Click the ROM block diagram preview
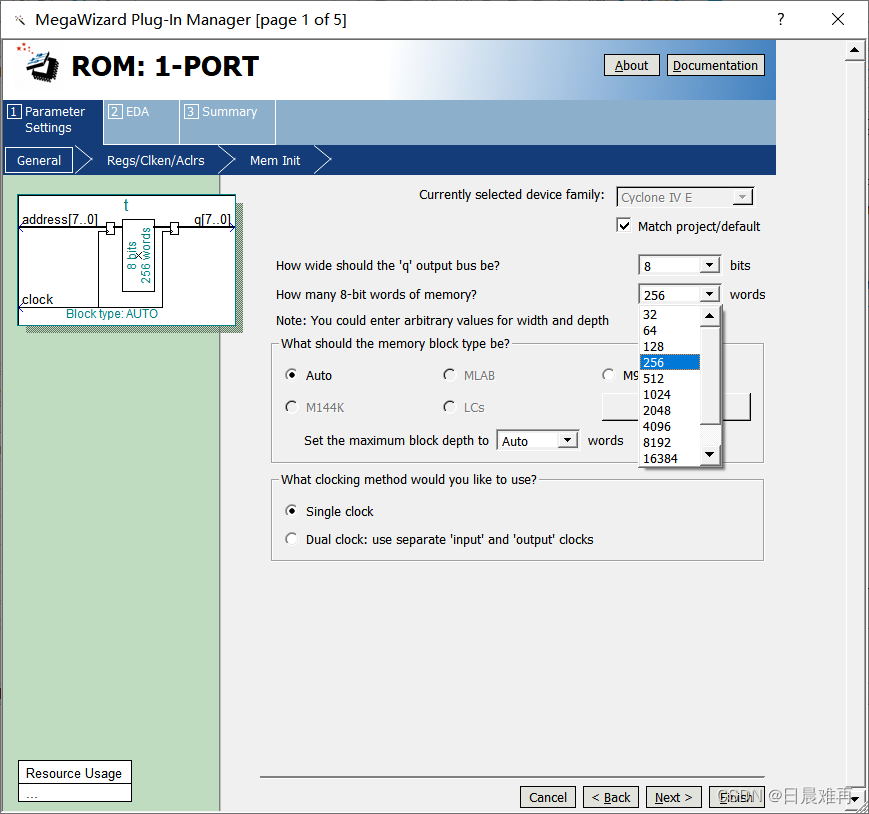 [127, 260]
